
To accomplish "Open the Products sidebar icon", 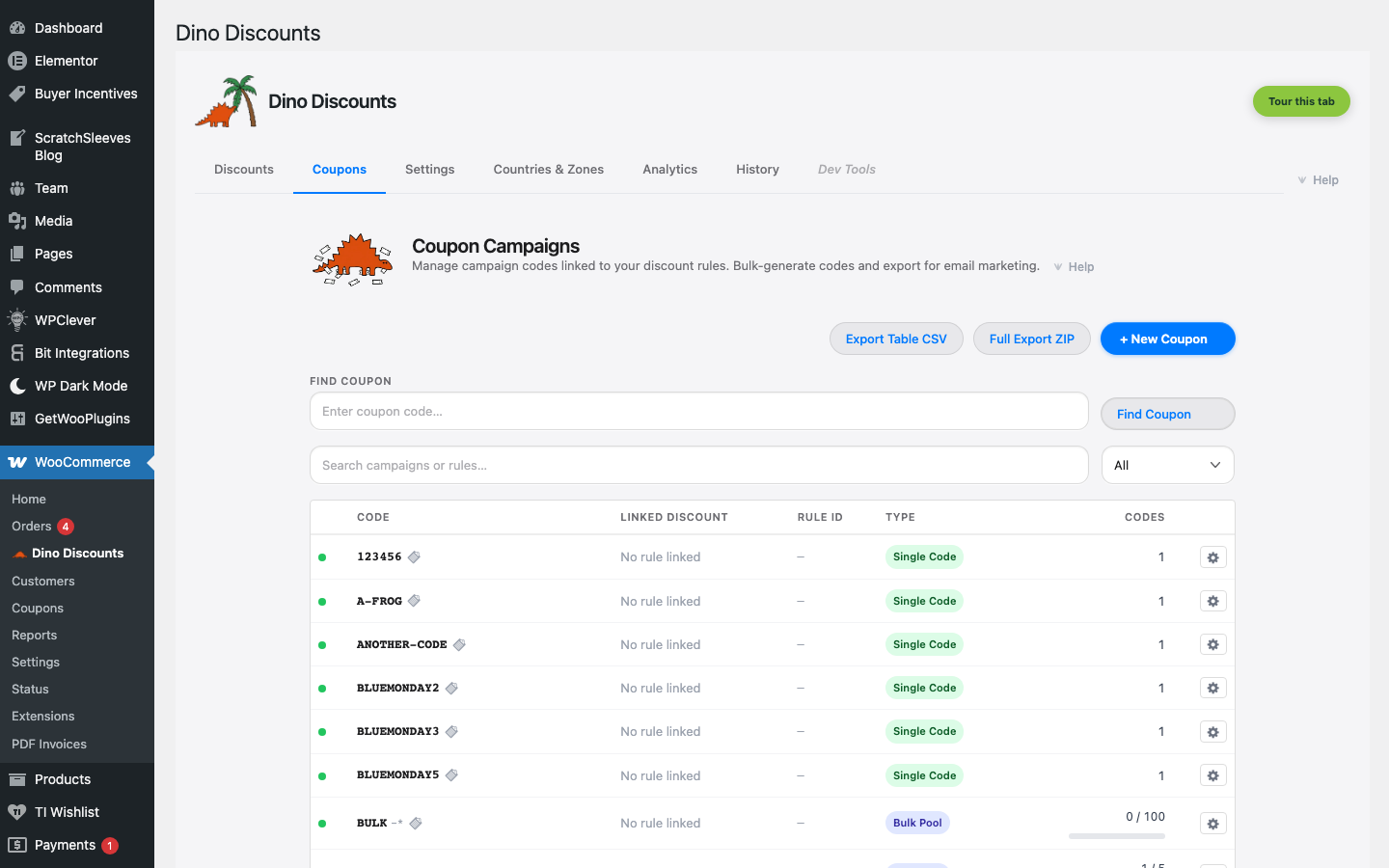I will (17, 779).
